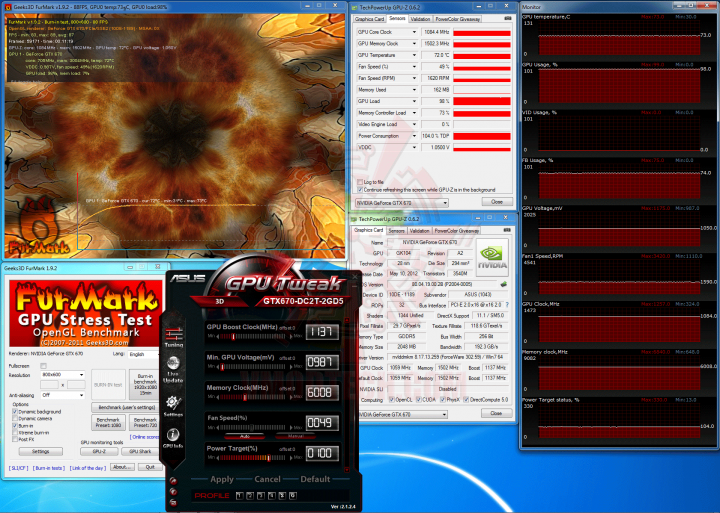
Task: Click camera icon in GPU-Z Graphics Card window
Action: (507, 230)
